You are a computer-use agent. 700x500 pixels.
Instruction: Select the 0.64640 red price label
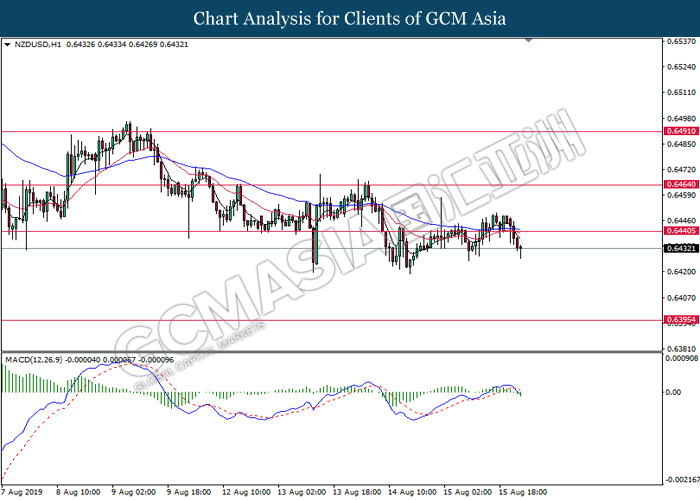click(681, 184)
